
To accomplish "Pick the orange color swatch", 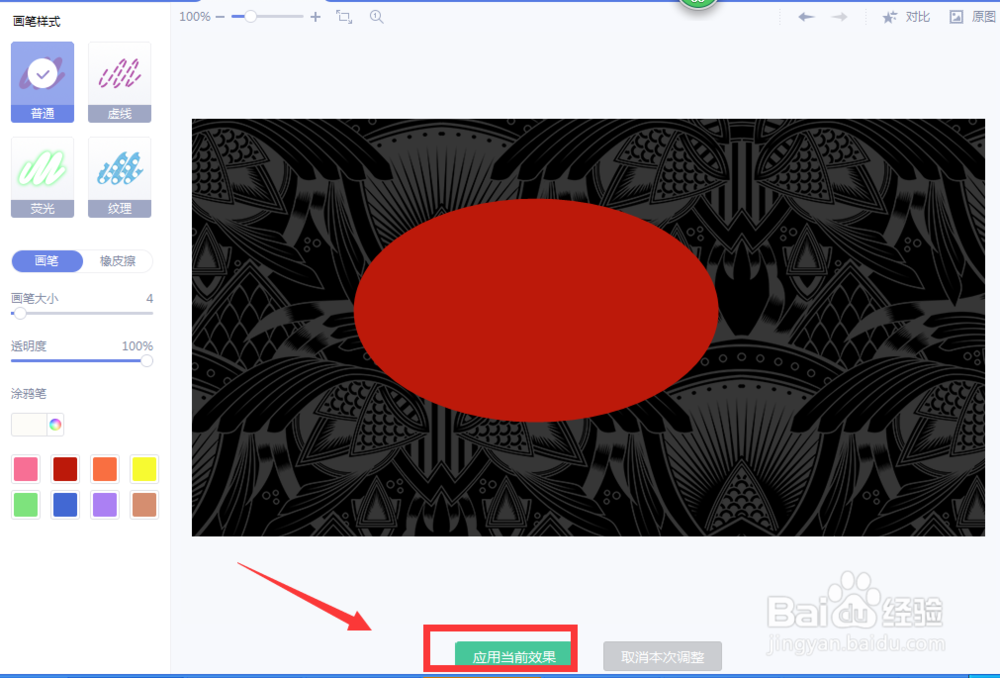I will tap(105, 469).
